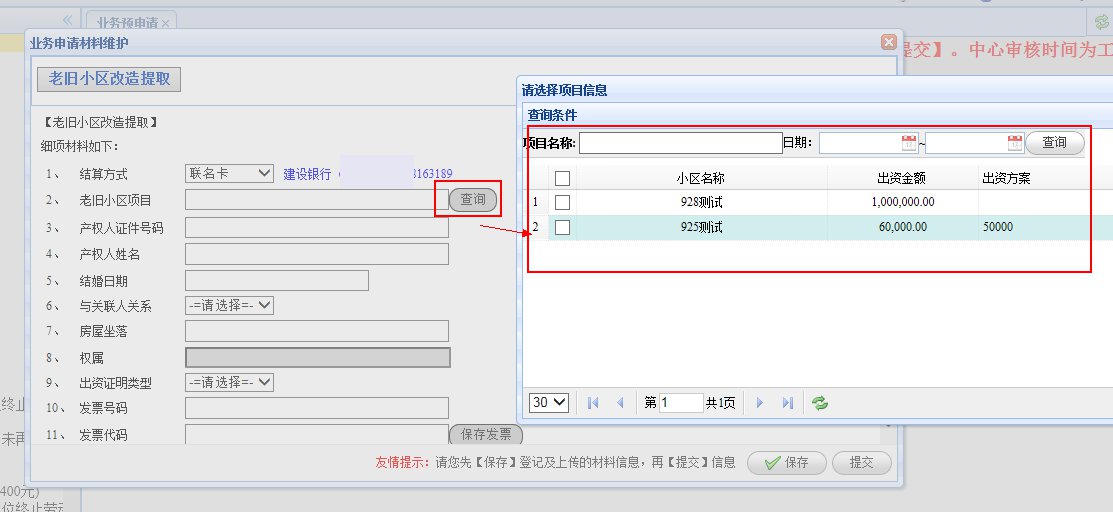The image size is (1113, 512).
Task: Check the 928测试 row checkbox
Action: tap(562, 202)
